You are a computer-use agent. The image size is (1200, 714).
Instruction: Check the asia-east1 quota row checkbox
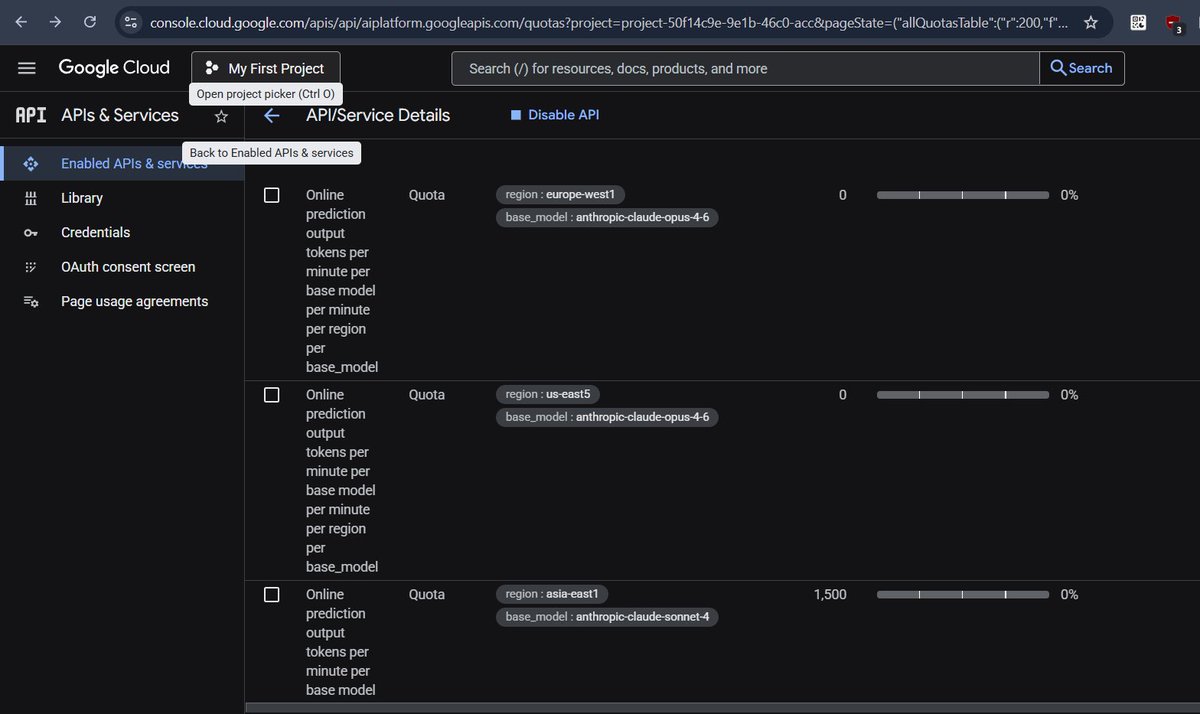coord(271,595)
